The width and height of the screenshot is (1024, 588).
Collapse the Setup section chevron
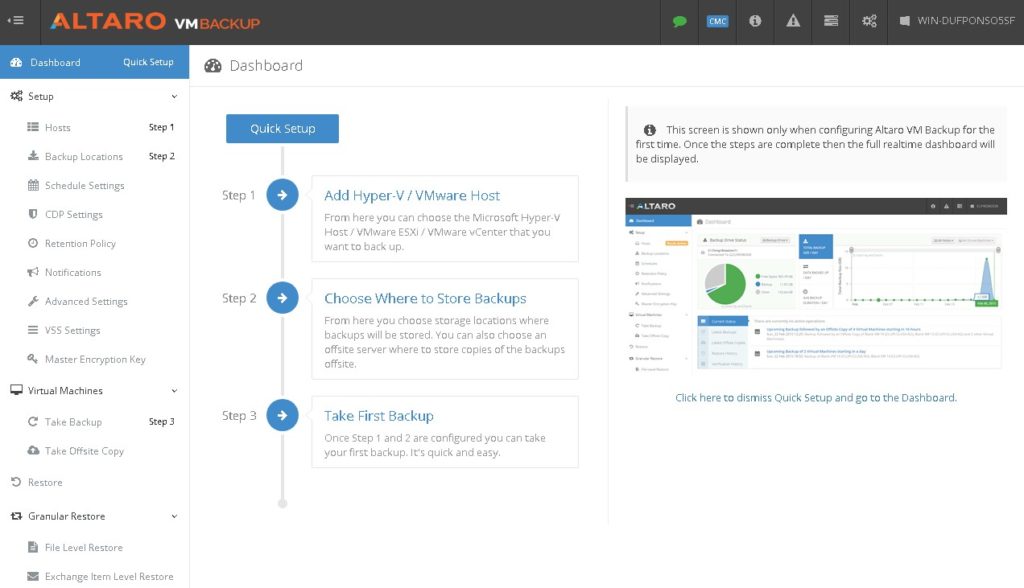(x=174, y=97)
